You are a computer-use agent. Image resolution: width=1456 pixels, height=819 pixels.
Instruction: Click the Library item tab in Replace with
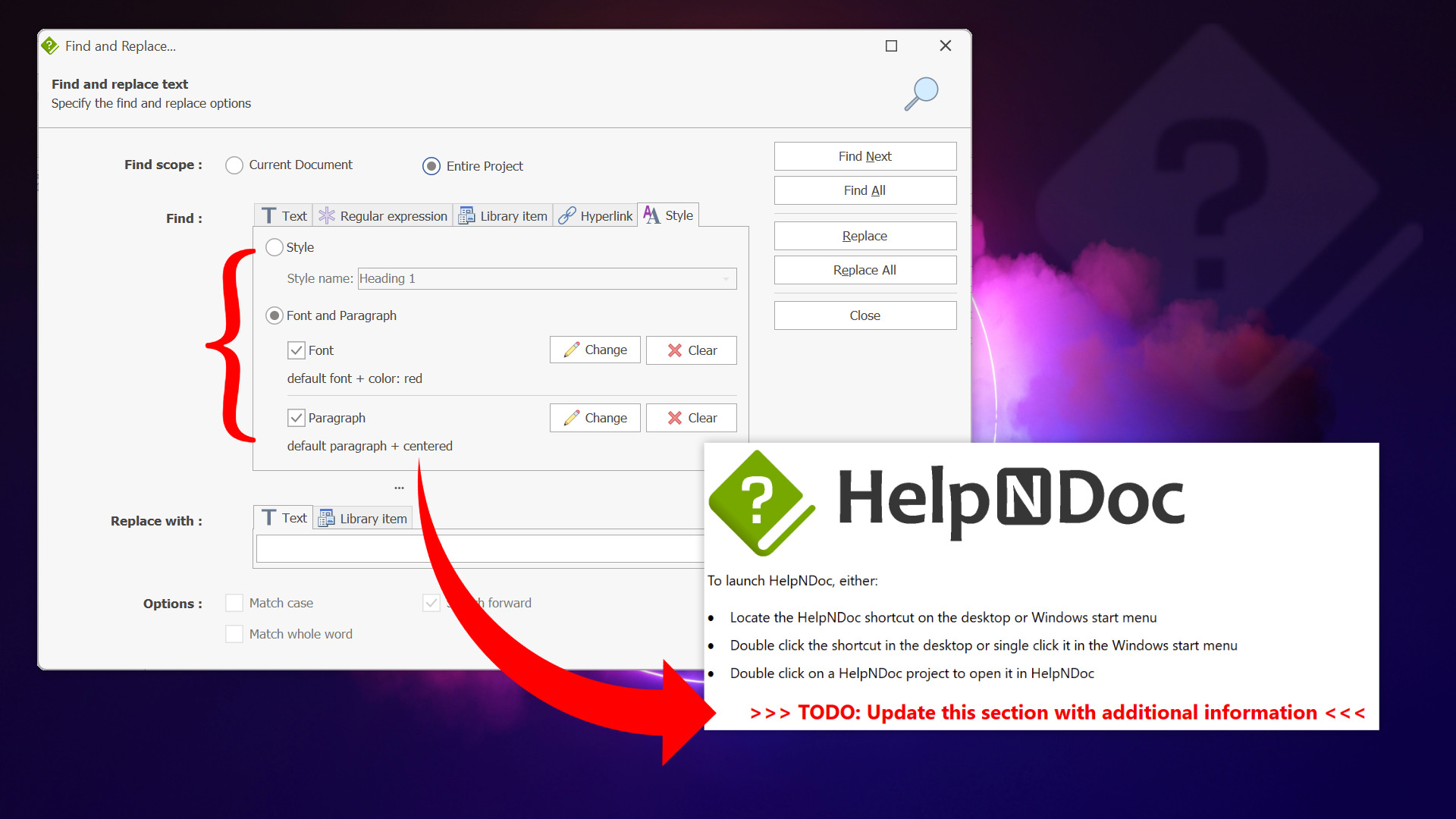coord(363,517)
